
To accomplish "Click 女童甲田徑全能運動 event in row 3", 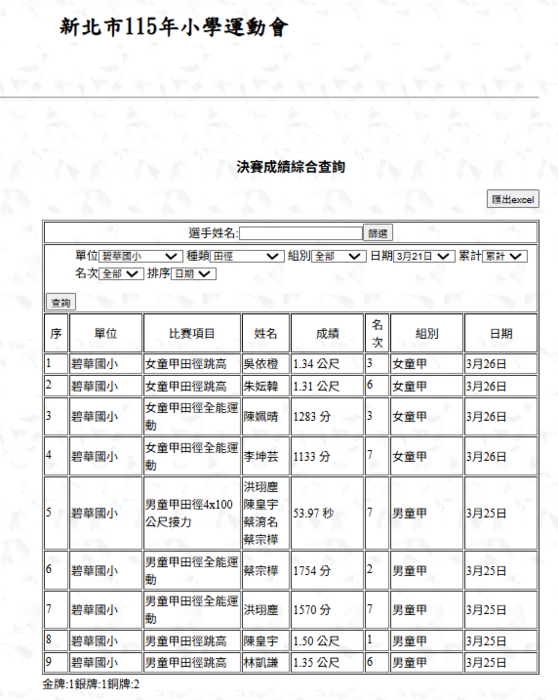I will [192, 417].
